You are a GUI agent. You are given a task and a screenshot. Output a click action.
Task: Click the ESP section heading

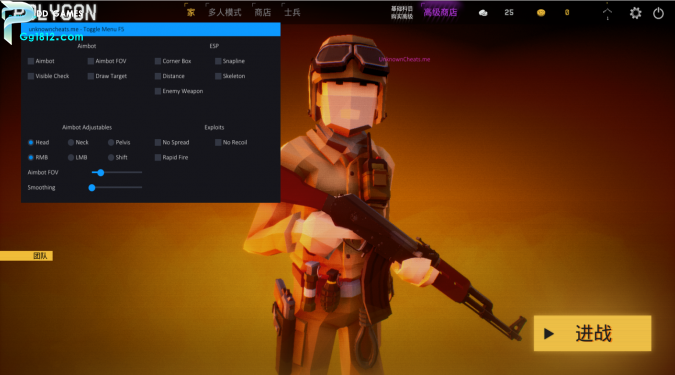click(214, 46)
